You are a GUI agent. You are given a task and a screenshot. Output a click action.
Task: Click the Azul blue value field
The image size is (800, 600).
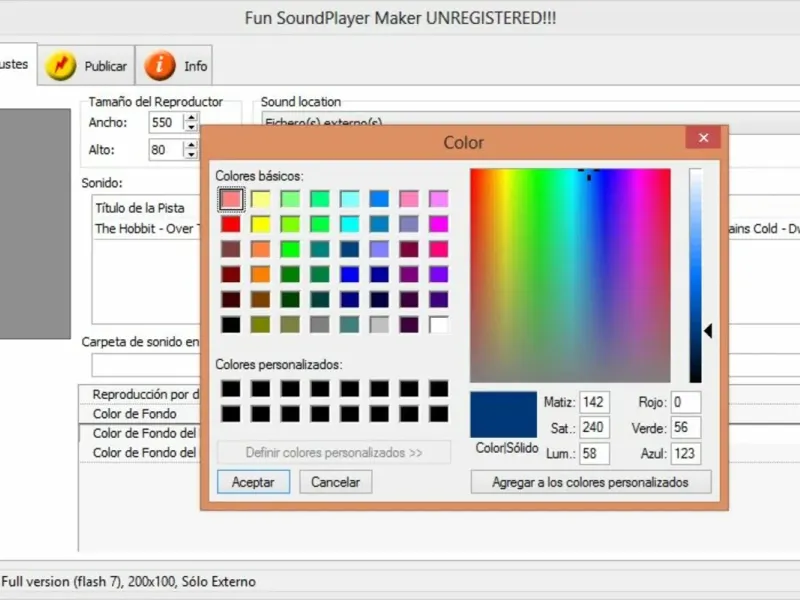(686, 454)
